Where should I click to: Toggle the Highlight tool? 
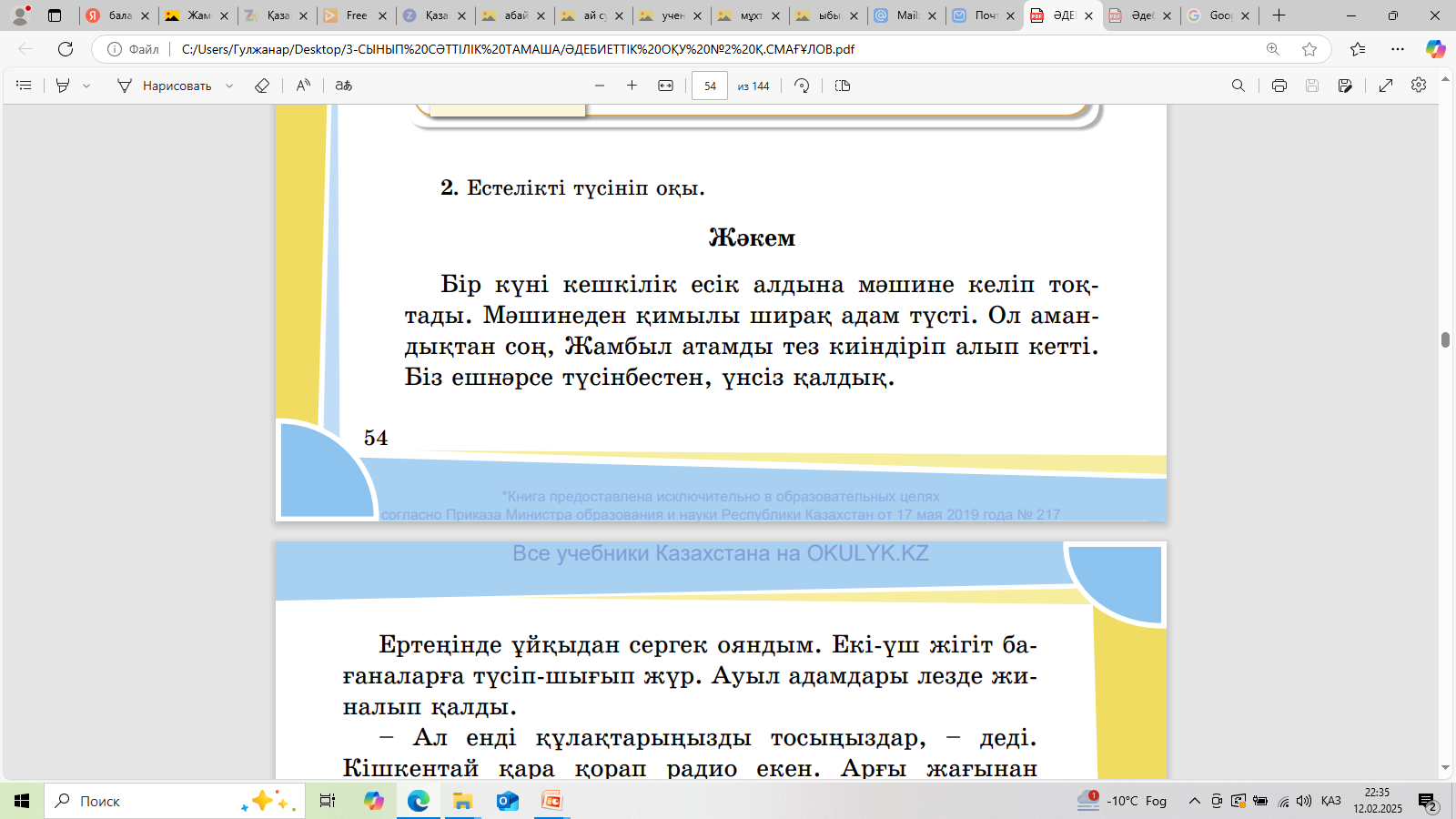click(x=63, y=86)
